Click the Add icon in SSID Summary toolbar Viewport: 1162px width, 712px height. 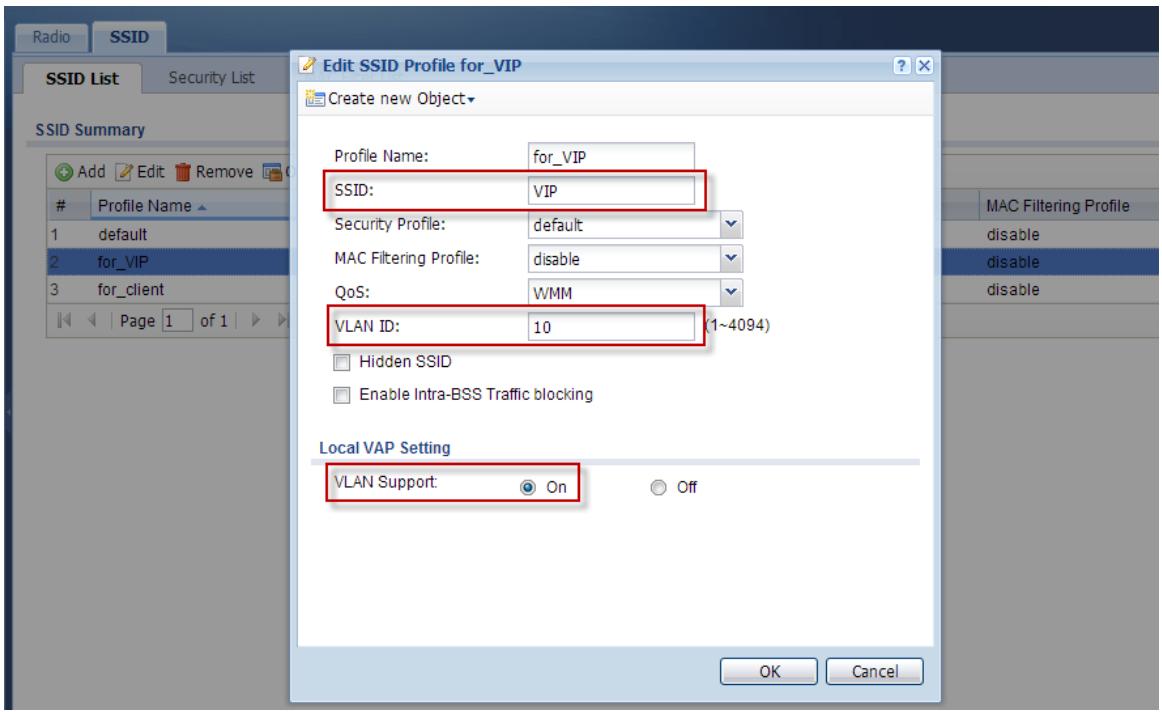[x=64, y=172]
